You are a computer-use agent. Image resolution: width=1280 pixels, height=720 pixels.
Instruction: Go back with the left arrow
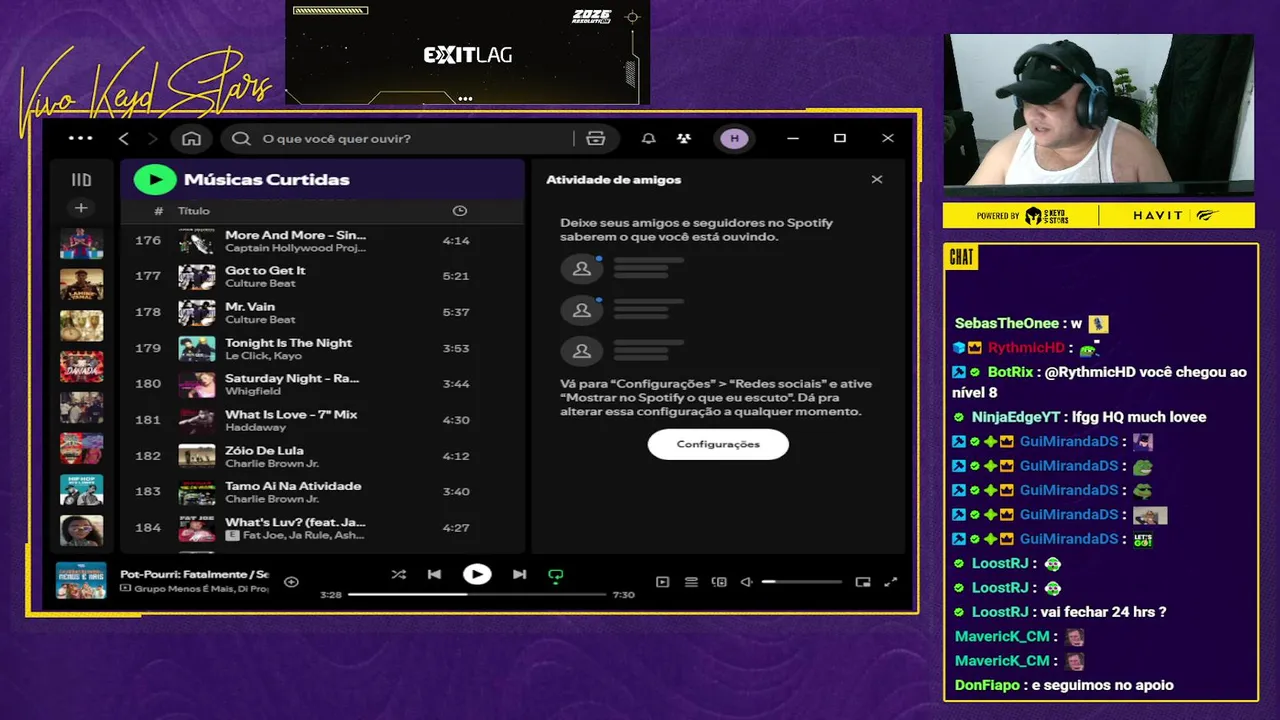click(124, 138)
